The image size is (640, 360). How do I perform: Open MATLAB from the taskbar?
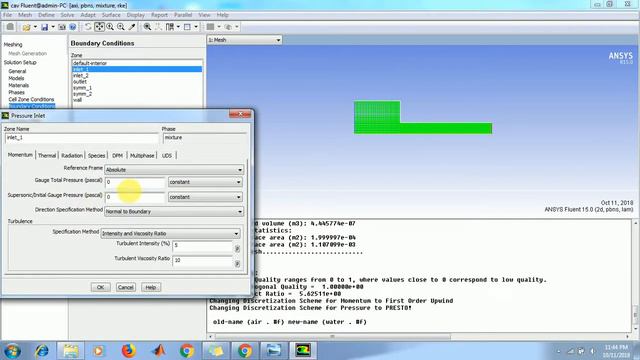(x=158, y=351)
